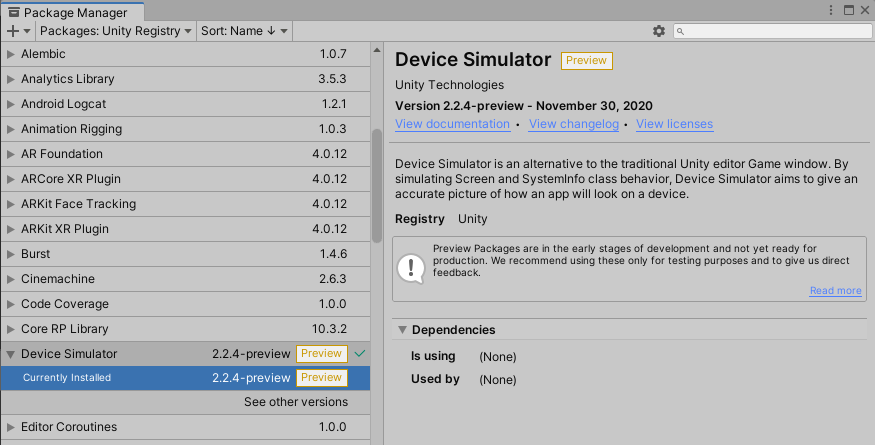The image size is (875, 445).
Task: Click the Version 2.2.4-preview date line
Action: point(524,106)
